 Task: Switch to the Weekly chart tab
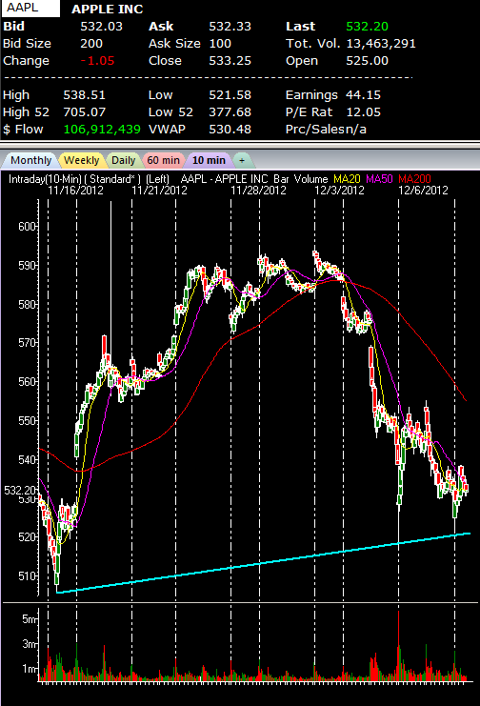coord(82,160)
